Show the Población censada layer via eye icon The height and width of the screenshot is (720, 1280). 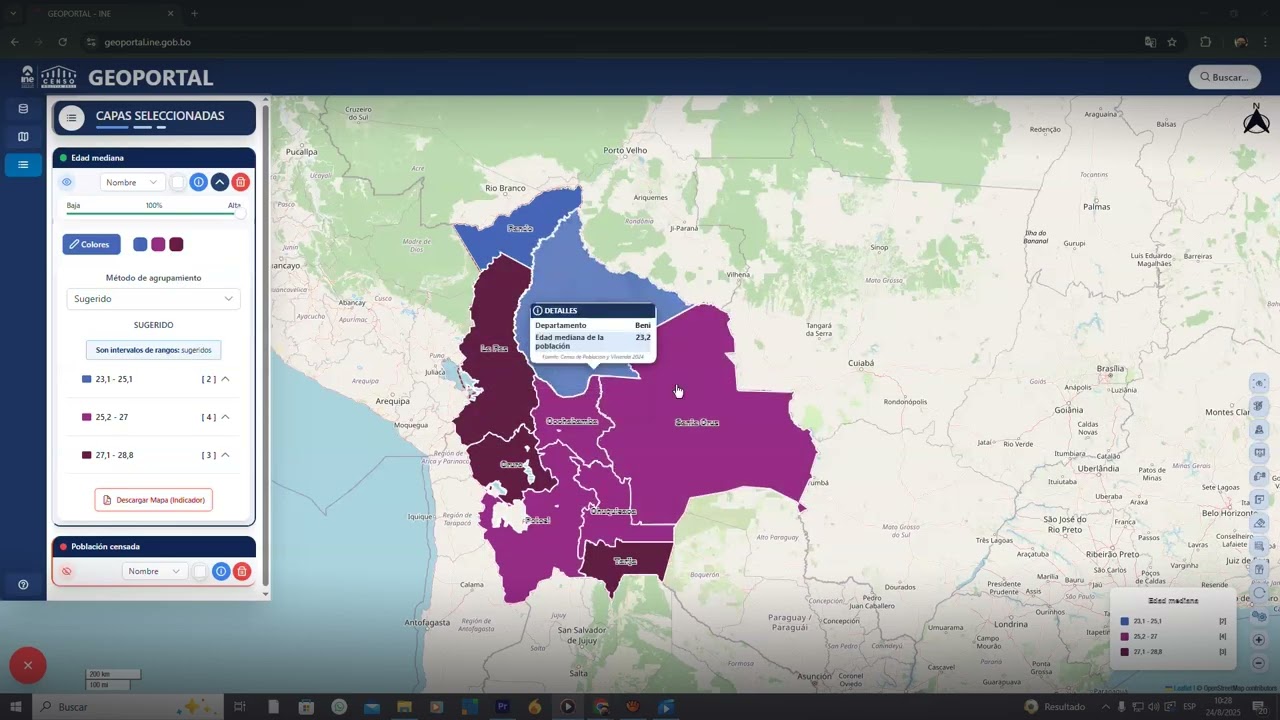(x=67, y=571)
